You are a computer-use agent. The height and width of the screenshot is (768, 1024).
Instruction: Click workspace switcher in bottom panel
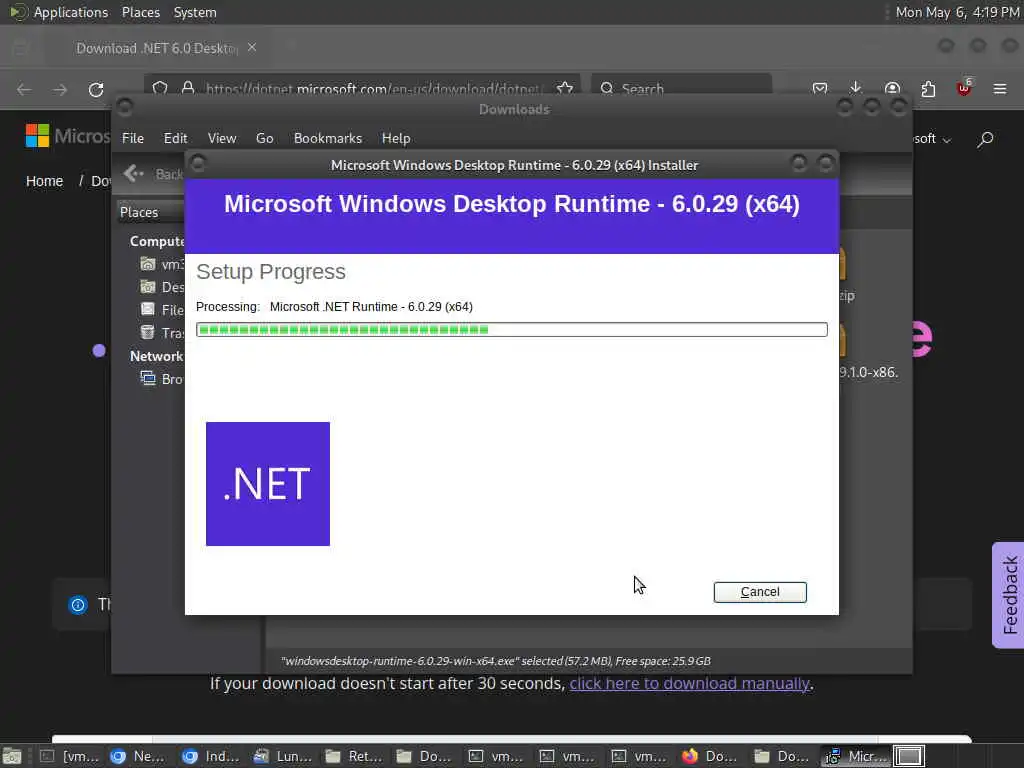pyautogui.click(x=908, y=756)
